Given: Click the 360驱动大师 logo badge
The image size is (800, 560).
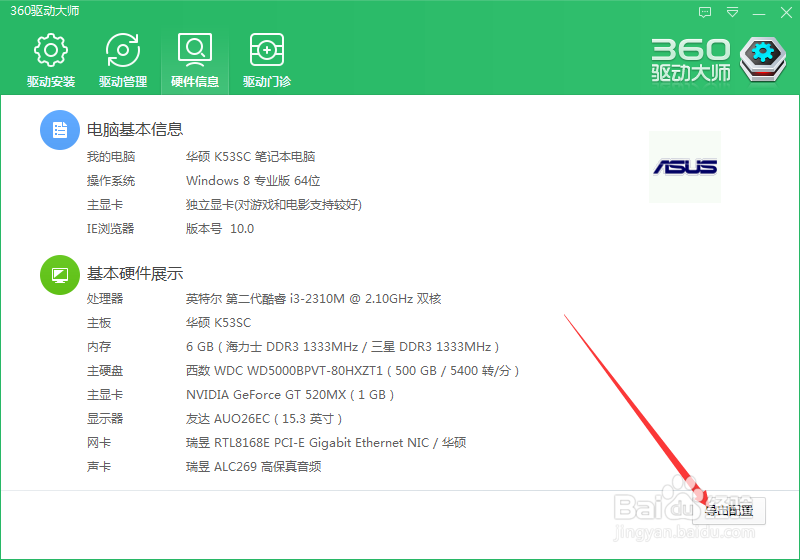Looking at the screenshot, I should (x=763, y=60).
